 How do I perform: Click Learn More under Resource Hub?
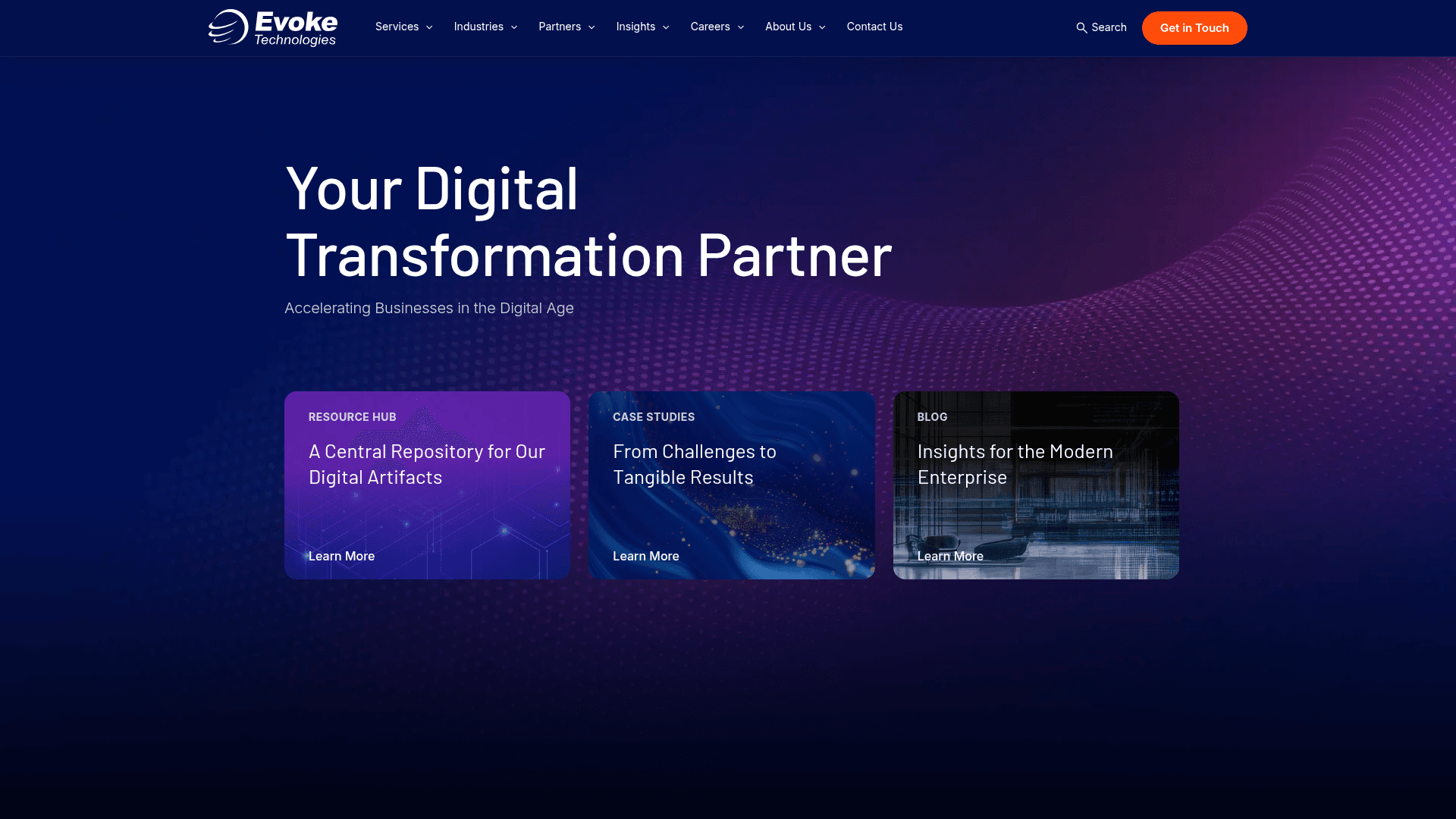[341, 556]
